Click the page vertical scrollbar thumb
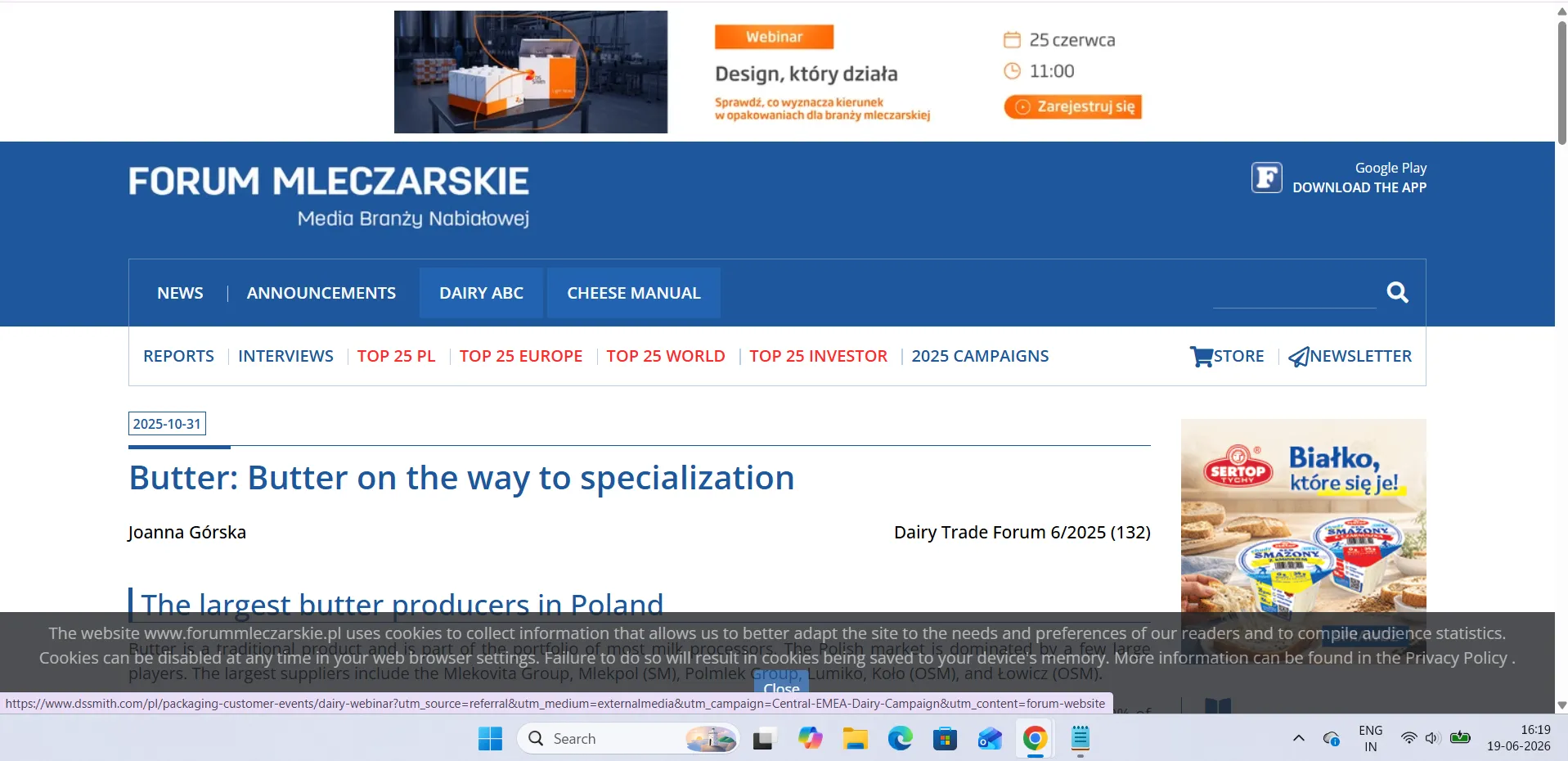 (1561, 82)
